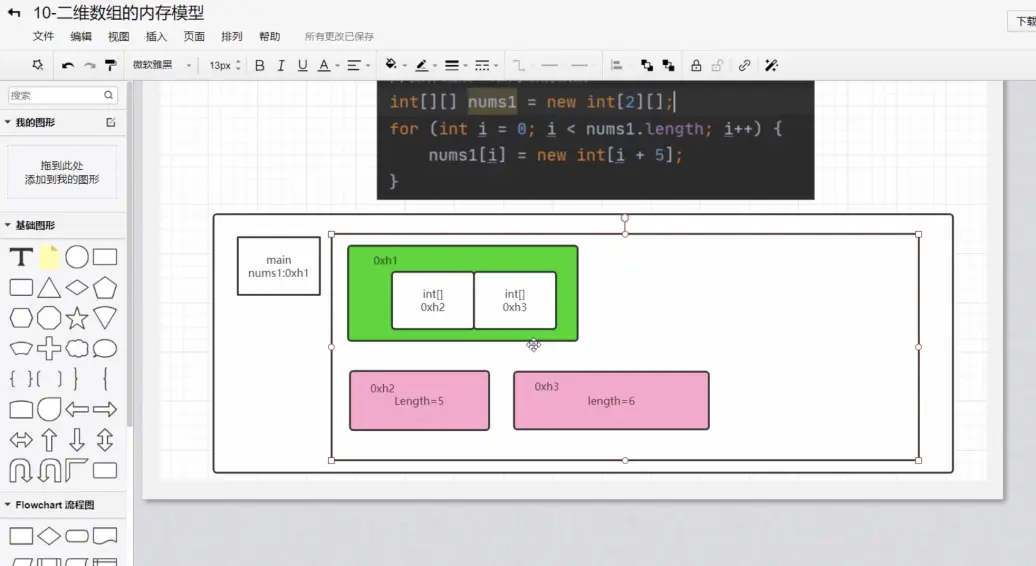The width and height of the screenshot is (1036, 566).
Task: Open the 编辑 menu
Action: coord(81,36)
